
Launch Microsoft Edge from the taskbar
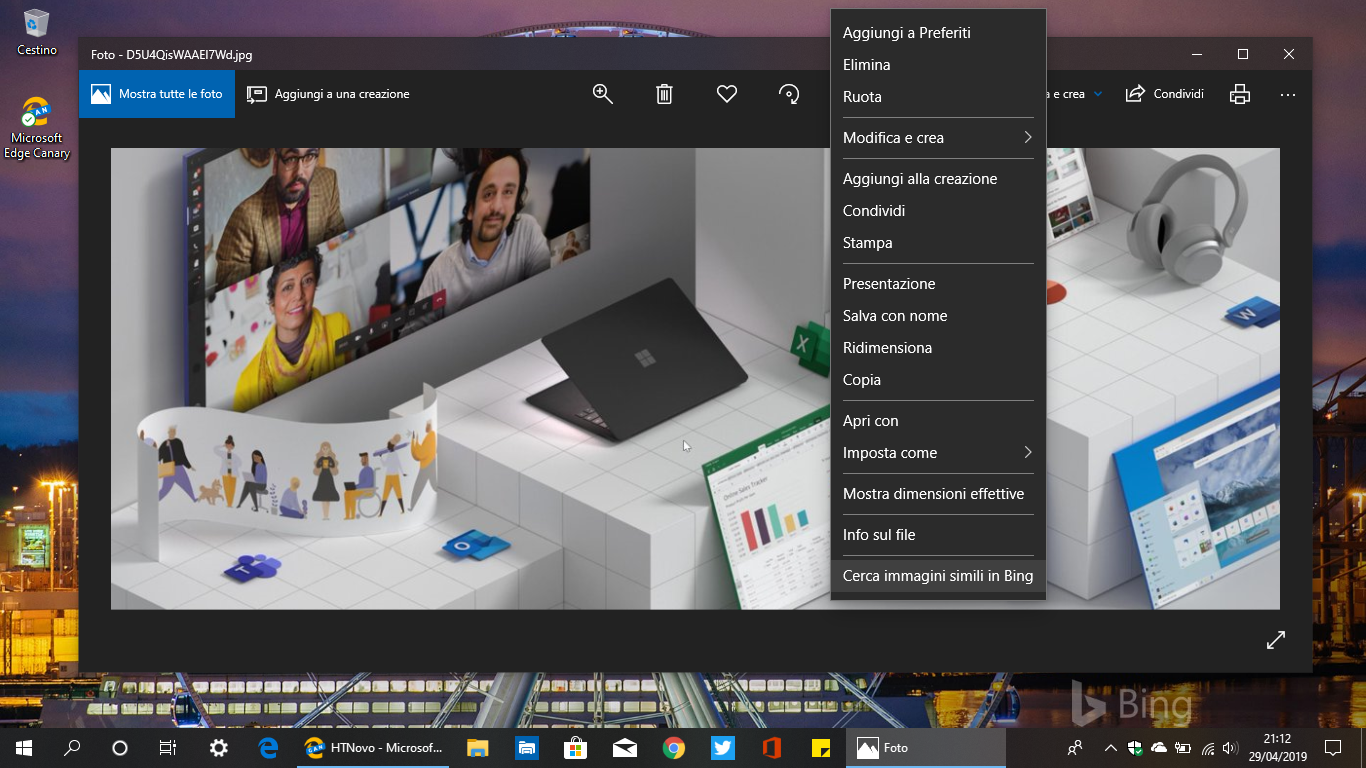click(268, 748)
